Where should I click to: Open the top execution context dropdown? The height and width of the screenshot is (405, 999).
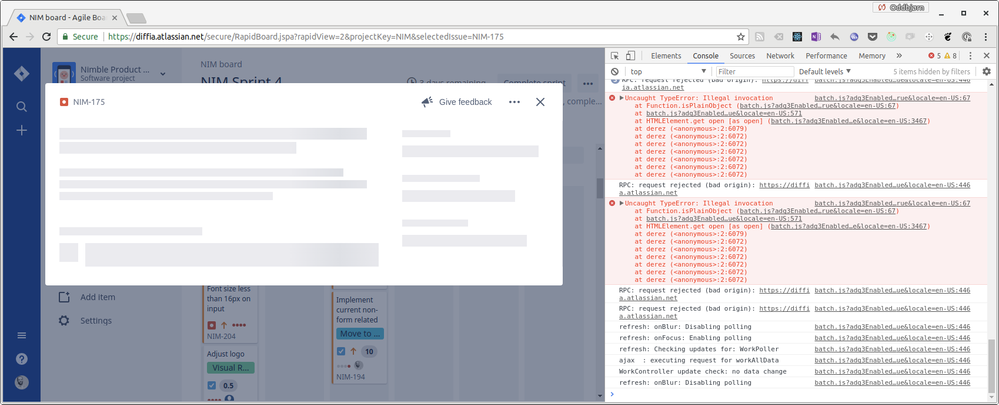(x=668, y=71)
